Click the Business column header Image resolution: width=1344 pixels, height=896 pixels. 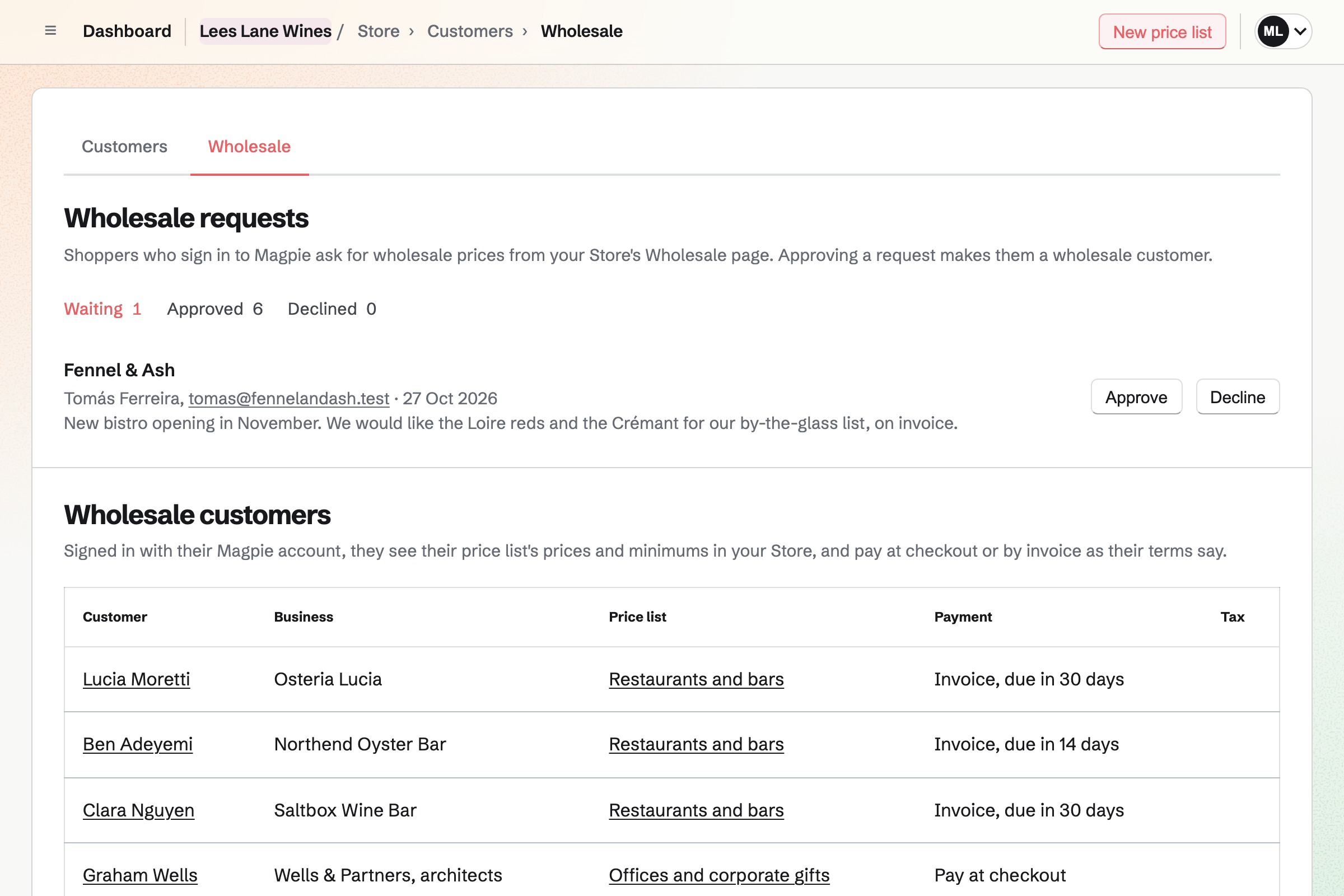(304, 617)
